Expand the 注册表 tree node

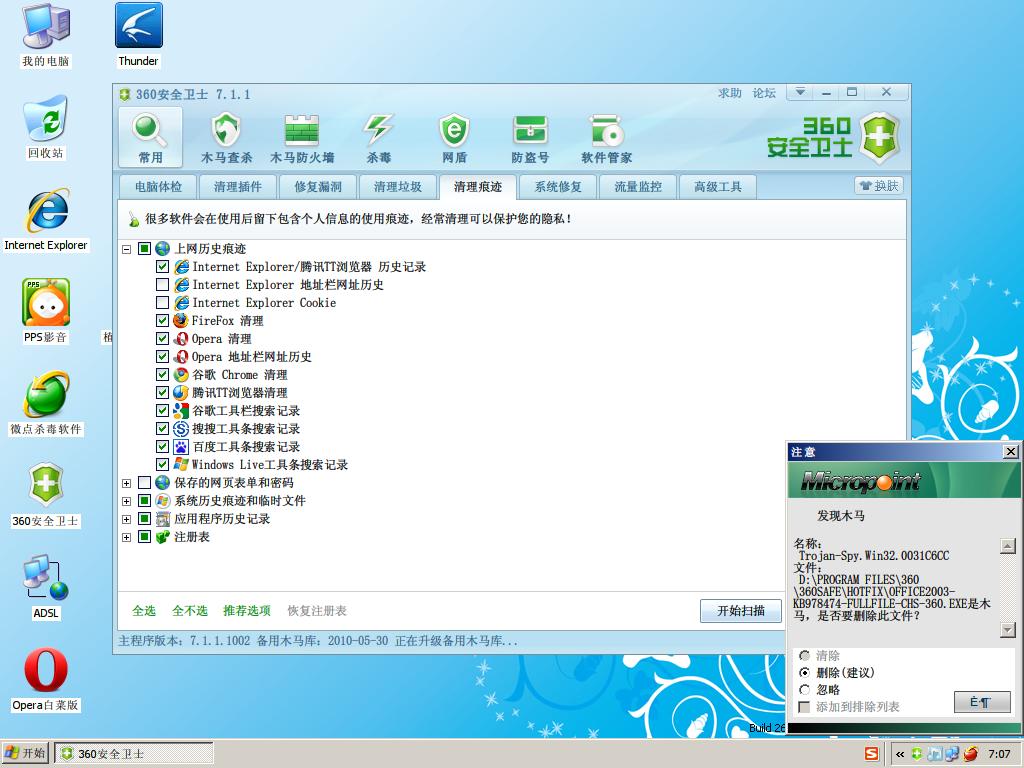pos(127,537)
